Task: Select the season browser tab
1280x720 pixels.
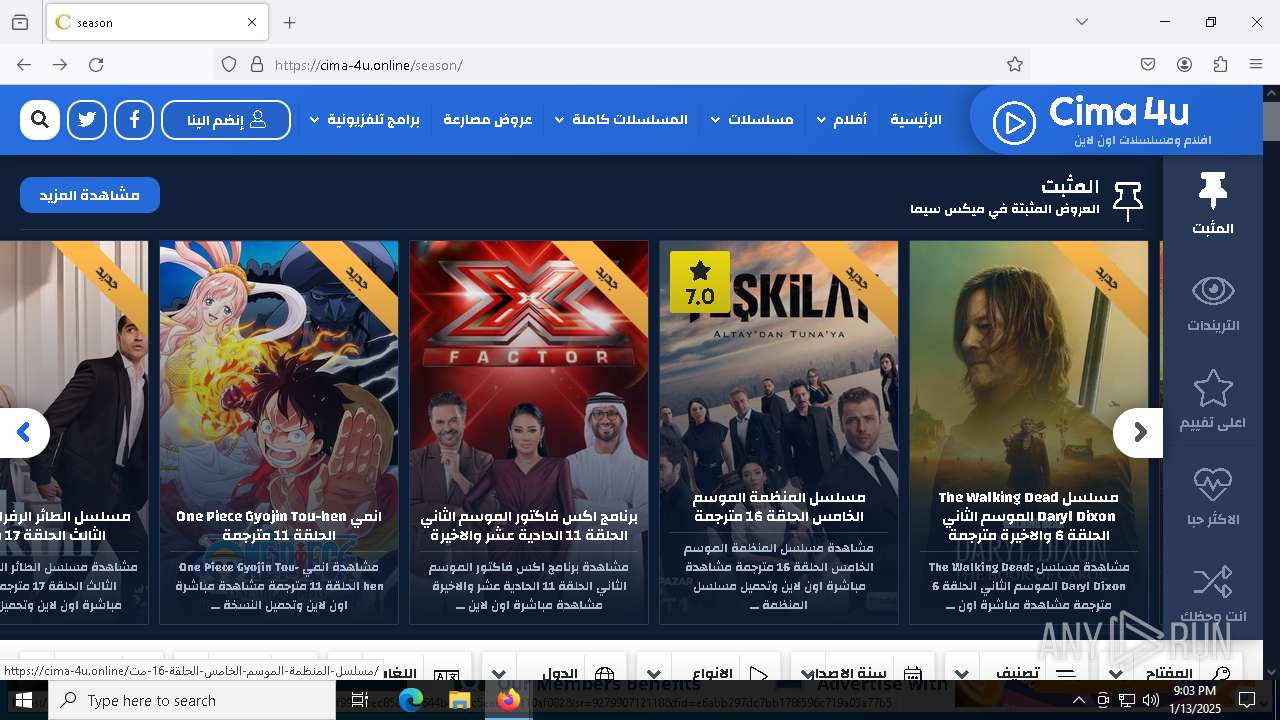Action: (x=158, y=22)
